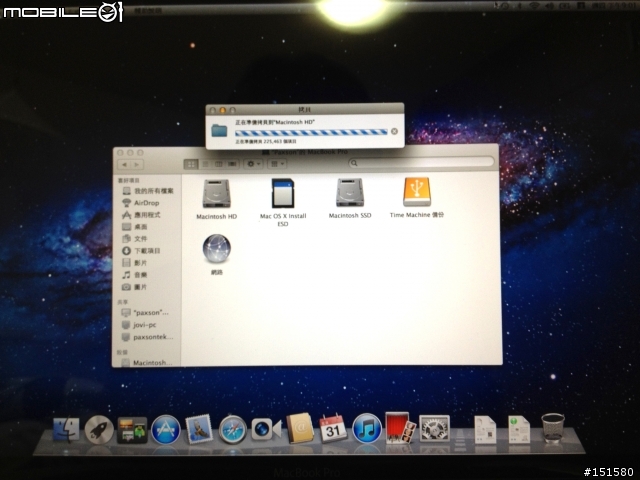Open Documents folder in sidebar
This screenshot has height=480, width=640.
point(135,238)
